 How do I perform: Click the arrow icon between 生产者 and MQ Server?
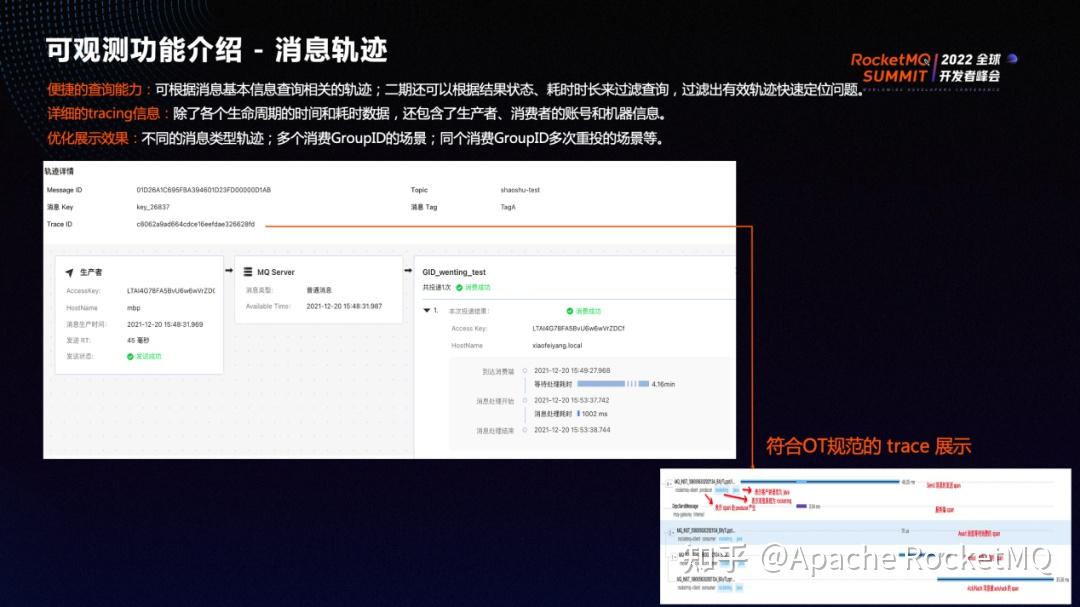click(229, 270)
